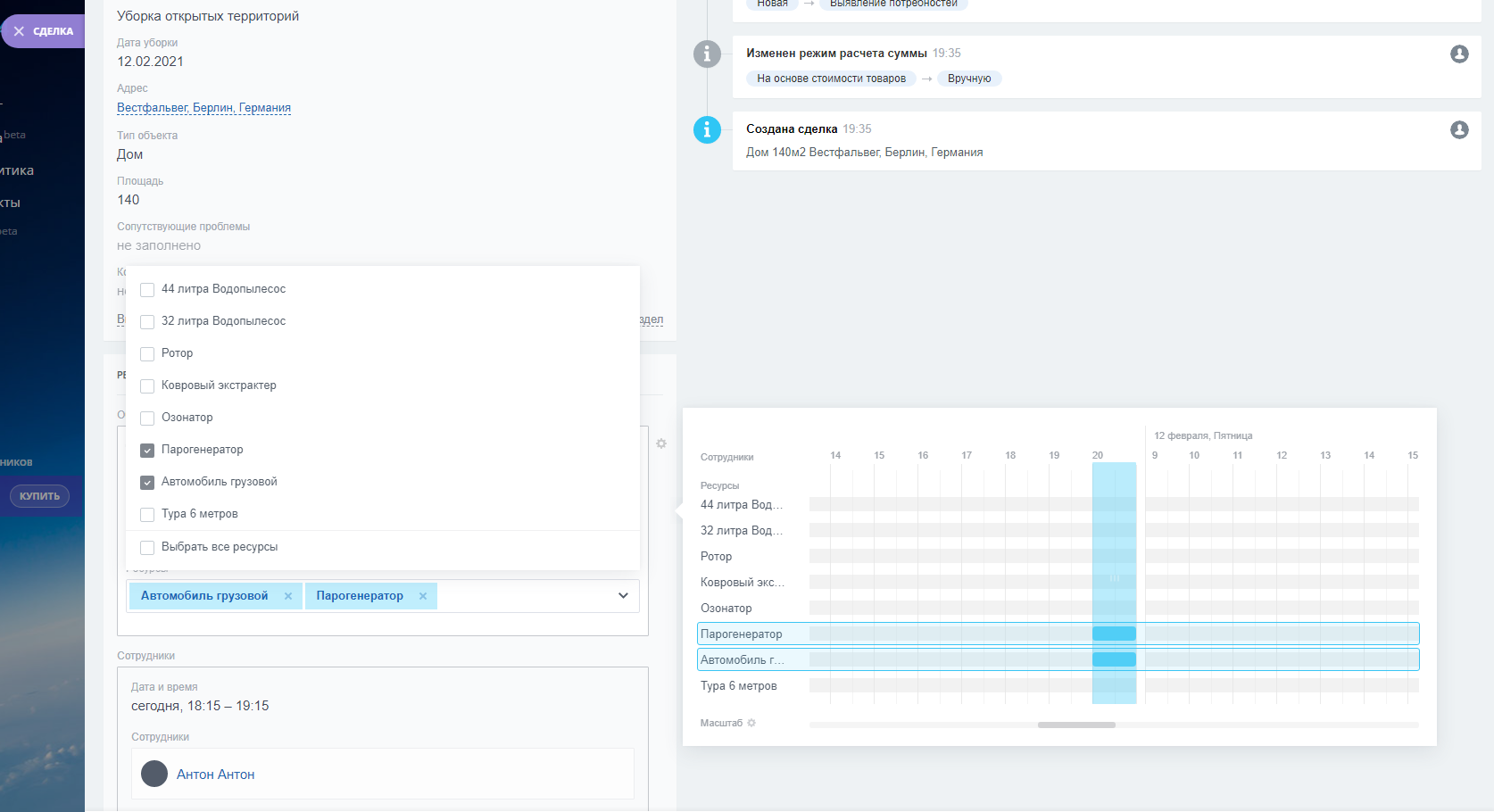Enable Выбрать все ресурсы checkbox
The width and height of the screenshot is (1494, 812).
[x=148, y=548]
